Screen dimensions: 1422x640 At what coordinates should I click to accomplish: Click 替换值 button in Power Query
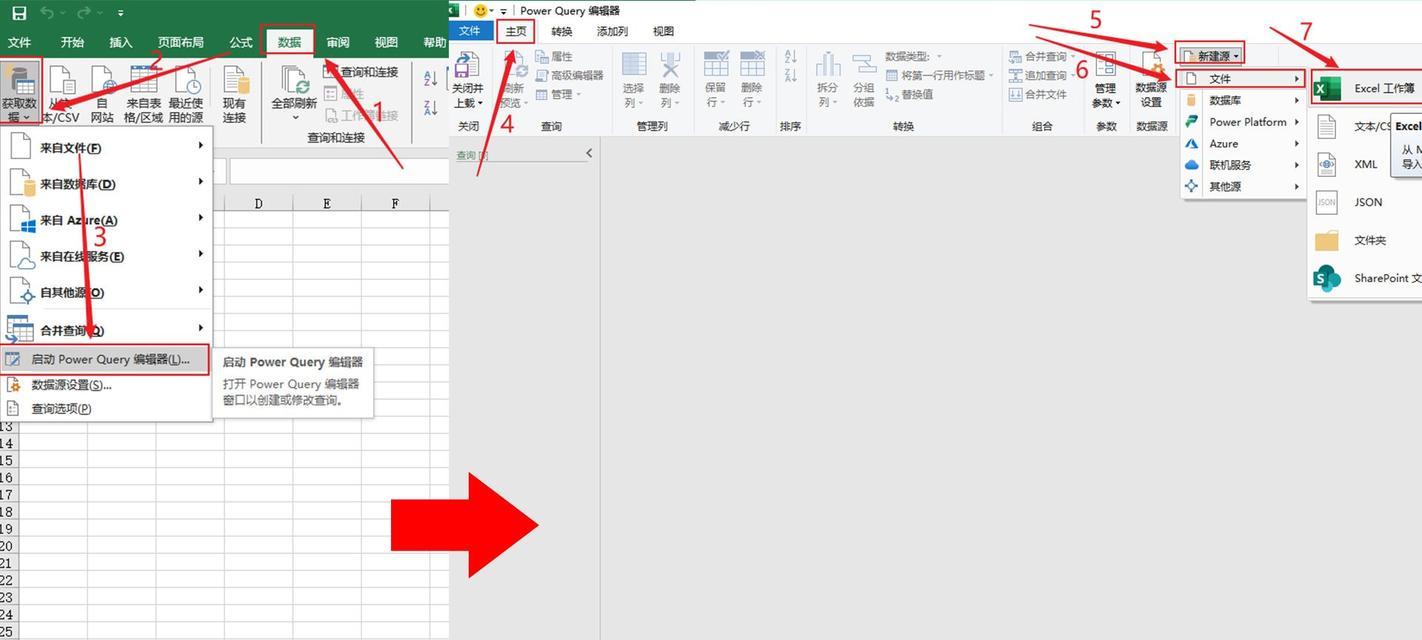909,94
